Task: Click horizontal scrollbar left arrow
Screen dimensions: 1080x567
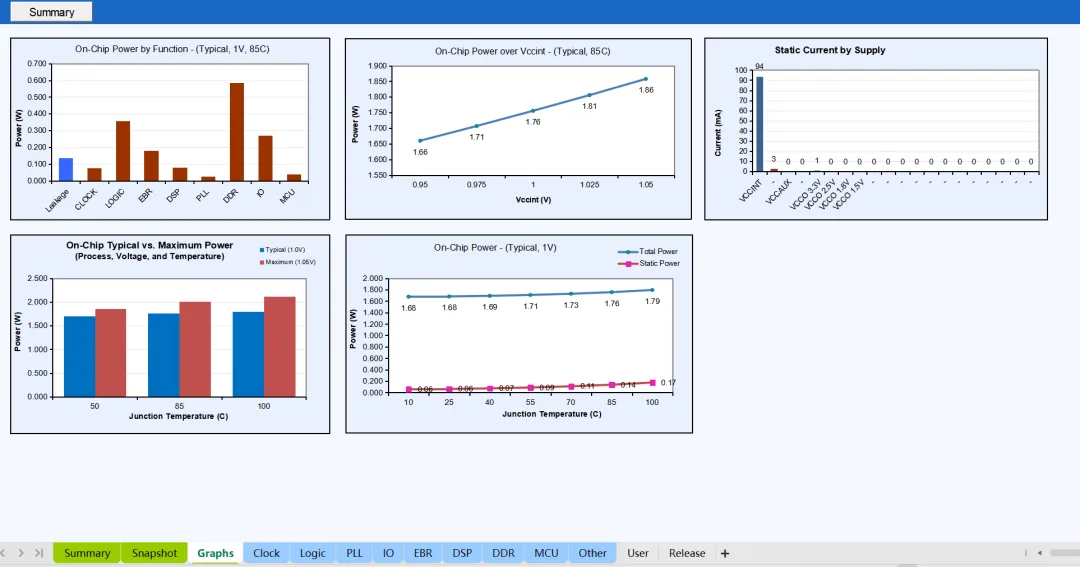Action: pos(1040,553)
